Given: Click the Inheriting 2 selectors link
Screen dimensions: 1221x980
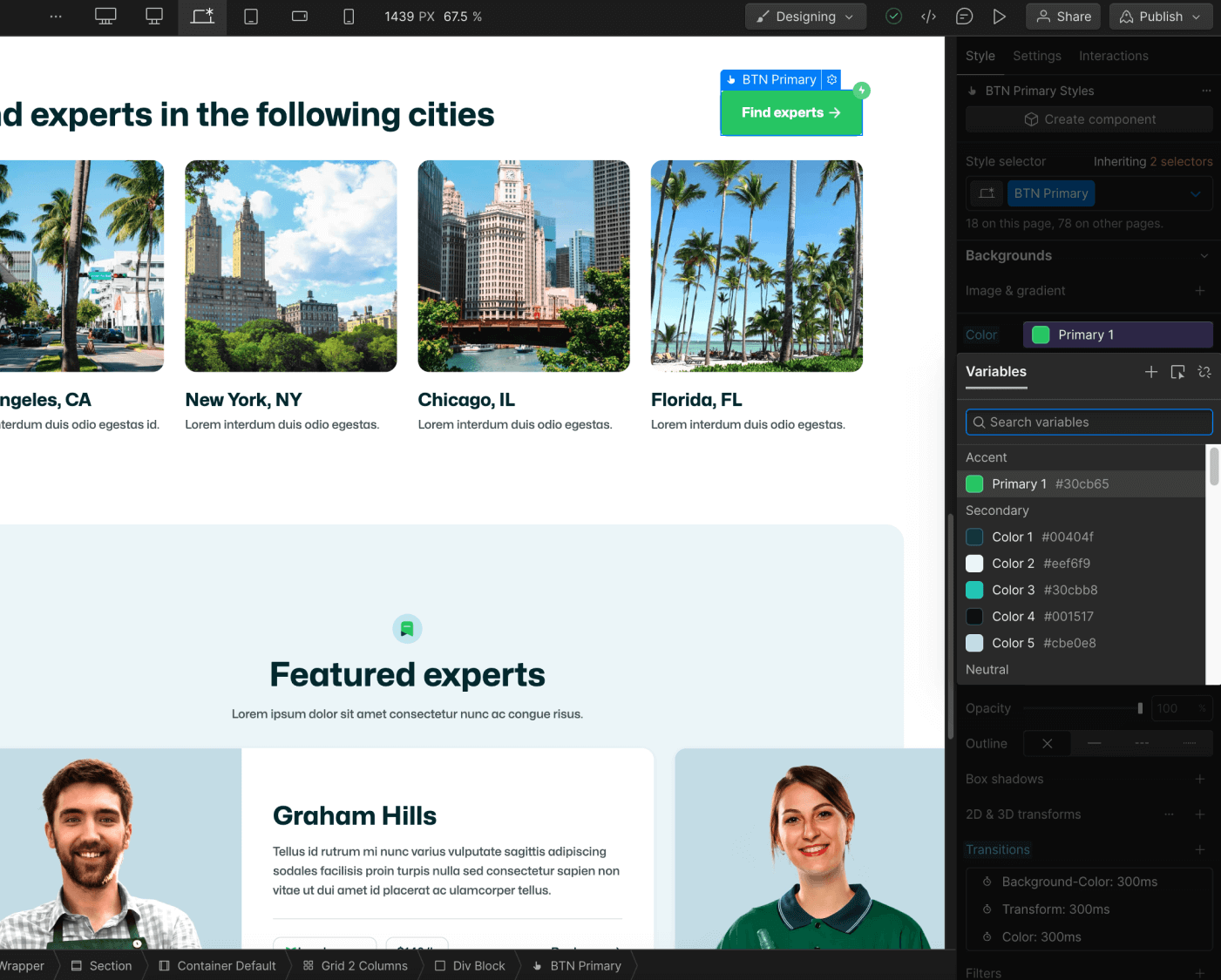Looking at the screenshot, I should pyautogui.click(x=1153, y=161).
